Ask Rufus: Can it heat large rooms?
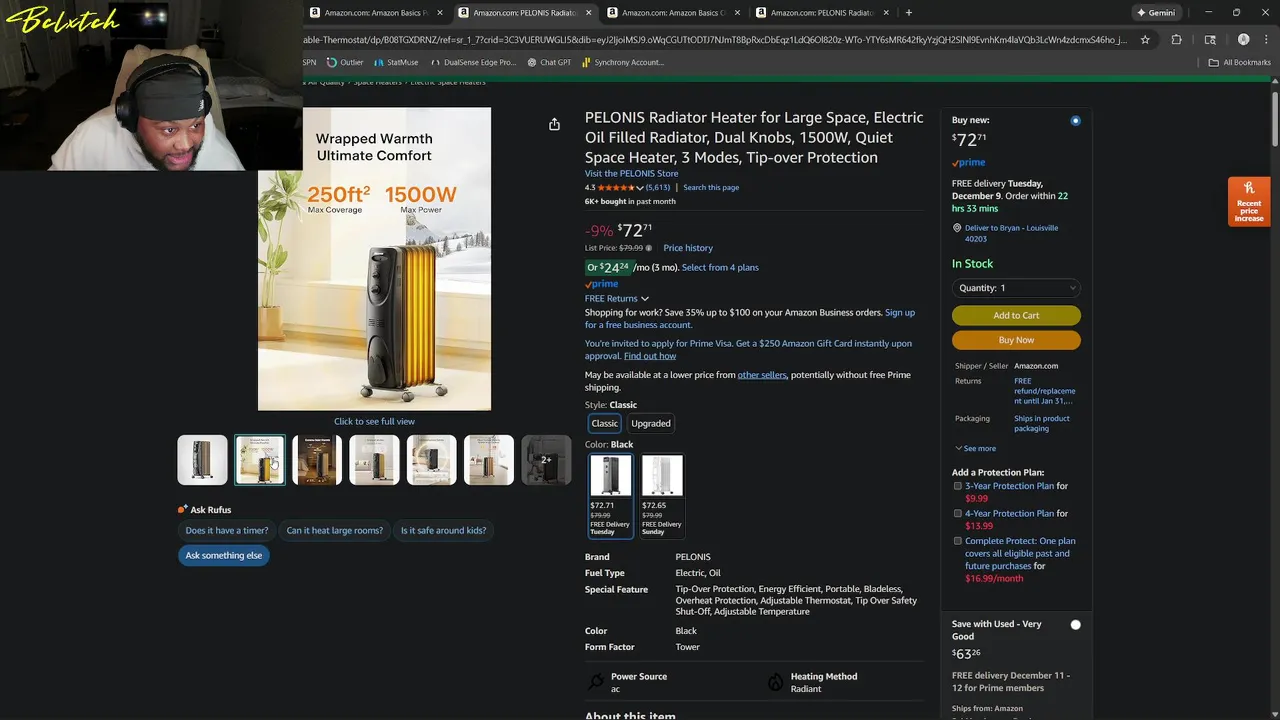The width and height of the screenshot is (1280, 720). (x=335, y=530)
